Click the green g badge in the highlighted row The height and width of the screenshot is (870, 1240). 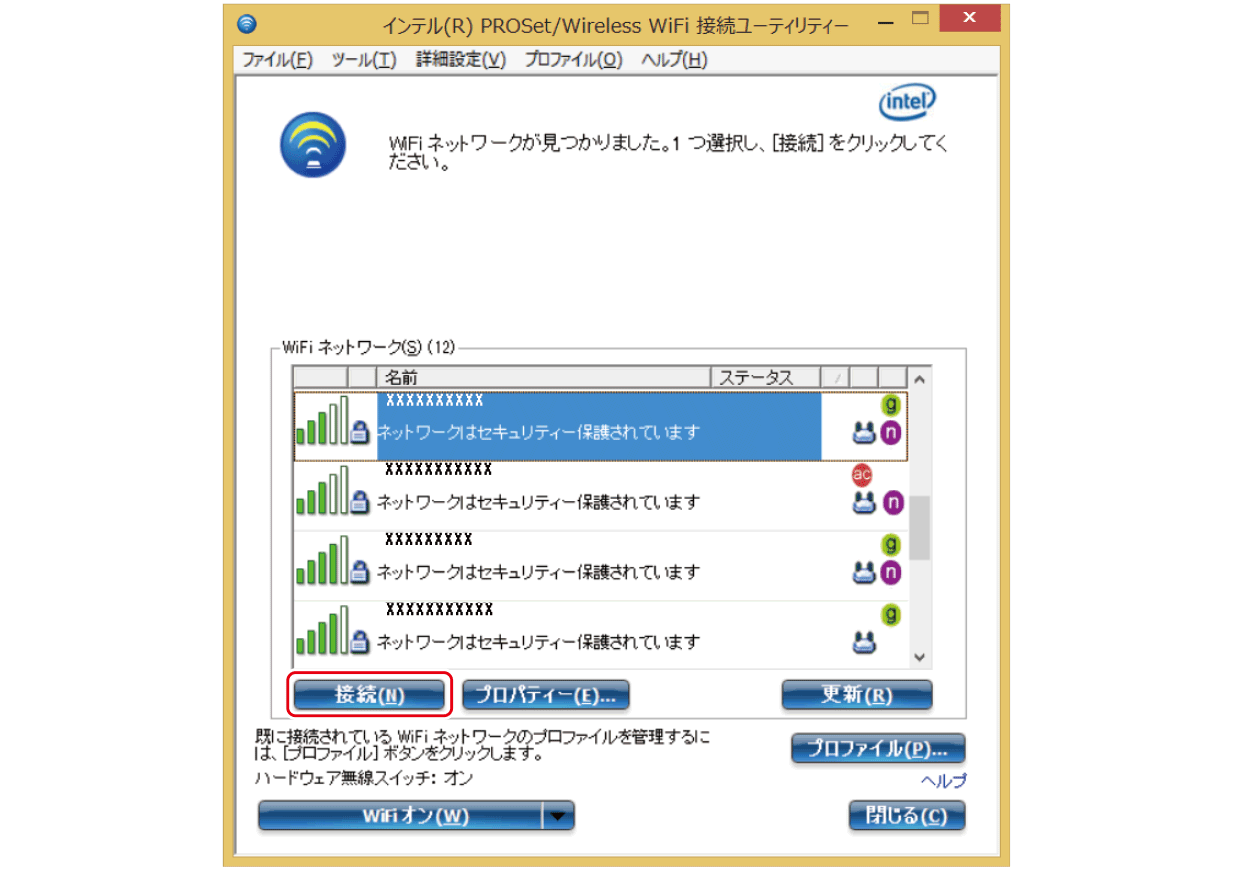point(891,406)
